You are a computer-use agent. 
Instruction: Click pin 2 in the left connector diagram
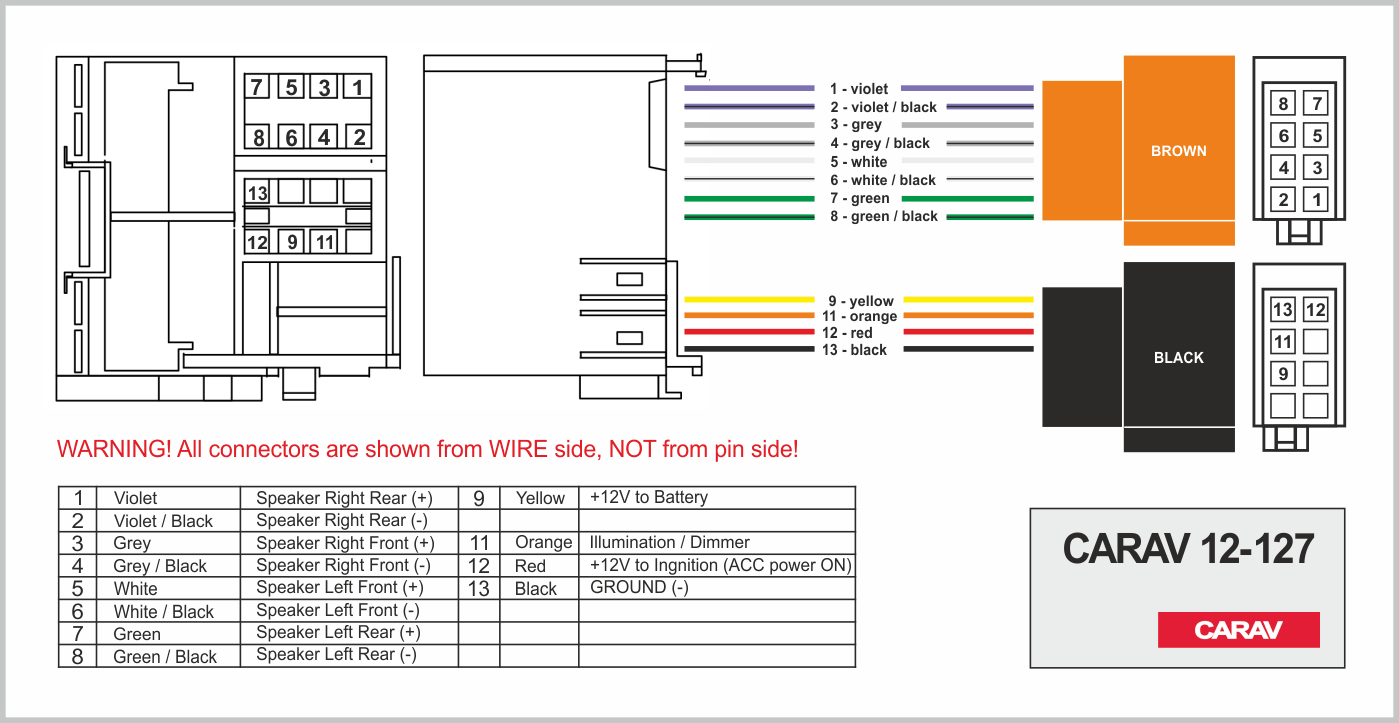(358, 137)
